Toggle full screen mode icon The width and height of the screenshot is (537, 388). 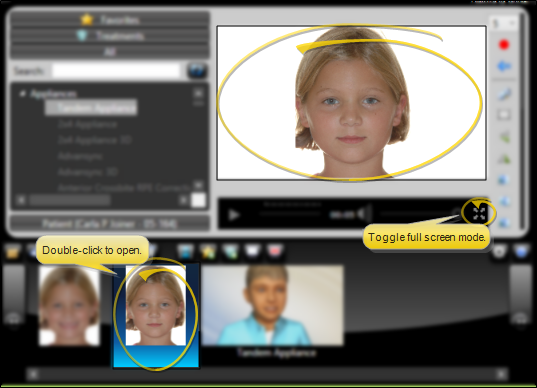pyautogui.click(x=479, y=214)
